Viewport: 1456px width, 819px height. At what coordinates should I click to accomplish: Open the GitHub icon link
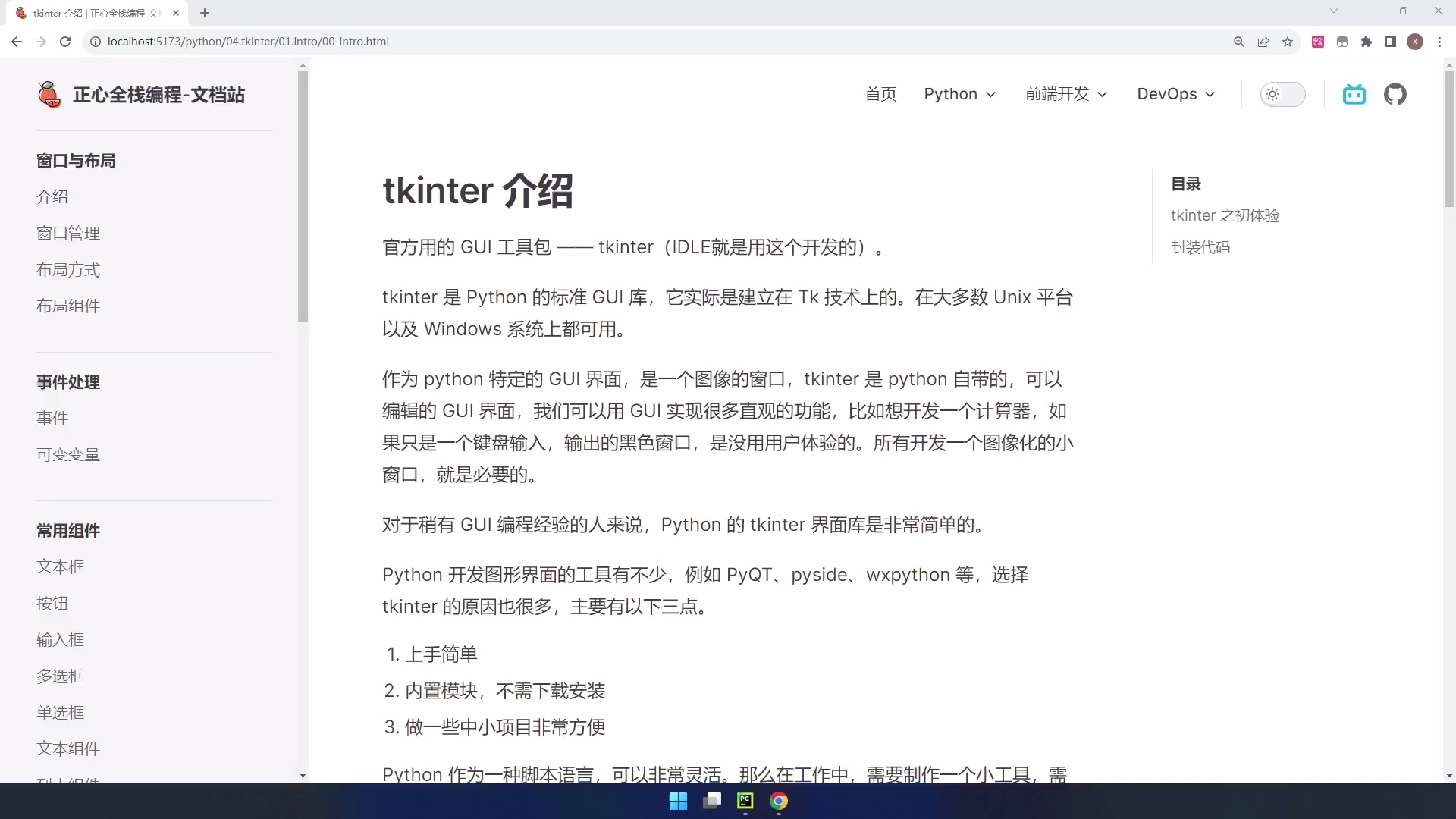(1395, 94)
